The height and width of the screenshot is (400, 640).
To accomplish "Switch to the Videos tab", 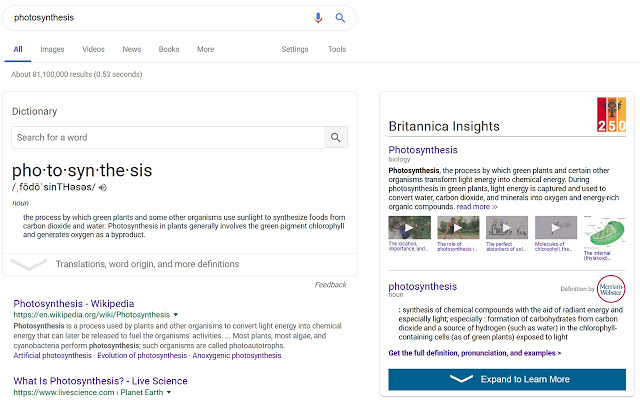I will 93,49.
